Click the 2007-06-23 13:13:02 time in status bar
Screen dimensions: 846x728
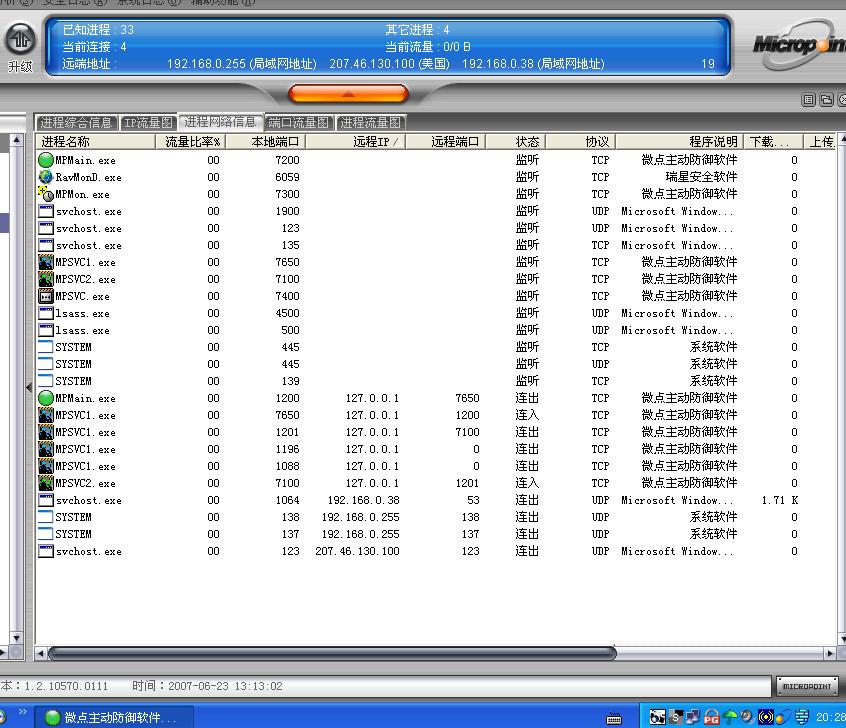225,686
